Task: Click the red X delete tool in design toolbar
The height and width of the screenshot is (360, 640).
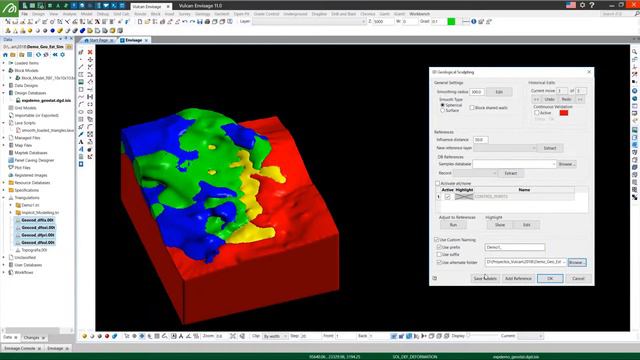Action: point(90,52)
